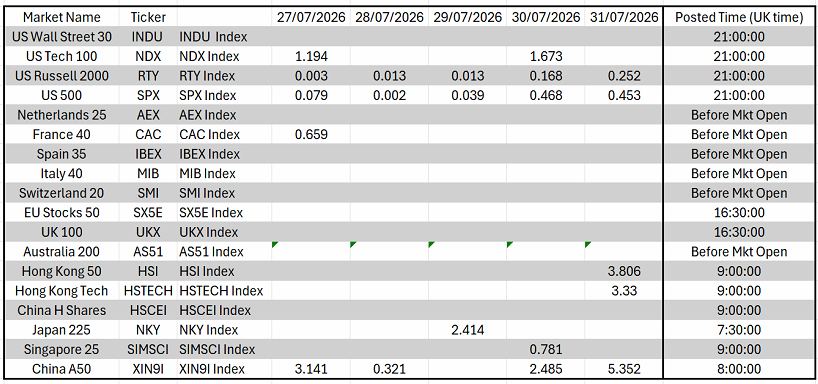Viewport: 818px width, 384px height.
Task: Click NDX value 1.673
Action: (546, 56)
